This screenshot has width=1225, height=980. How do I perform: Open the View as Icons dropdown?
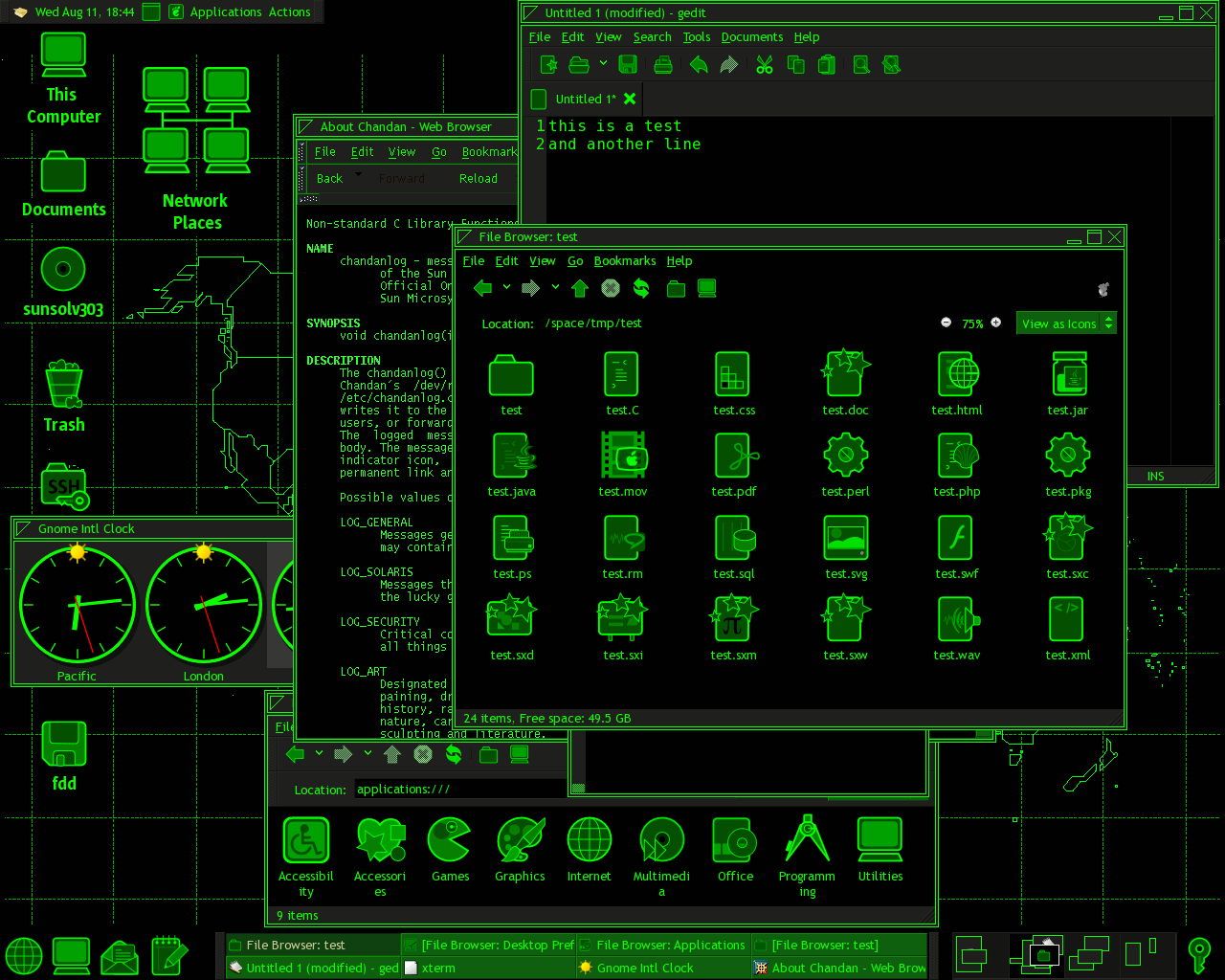pos(1066,323)
